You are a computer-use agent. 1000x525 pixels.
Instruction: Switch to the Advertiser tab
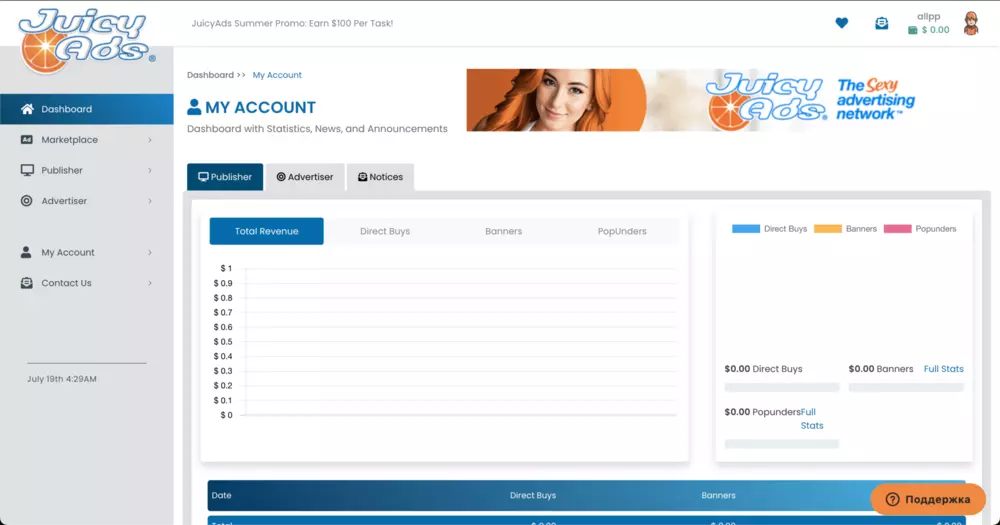[x=305, y=177]
